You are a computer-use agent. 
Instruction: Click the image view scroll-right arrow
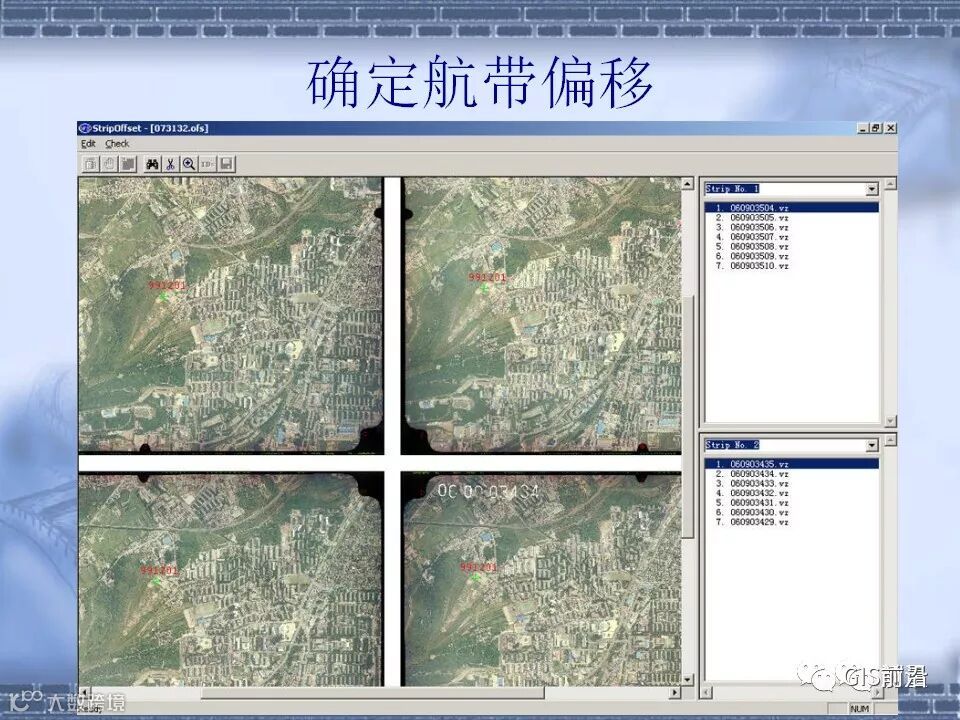click(x=675, y=692)
